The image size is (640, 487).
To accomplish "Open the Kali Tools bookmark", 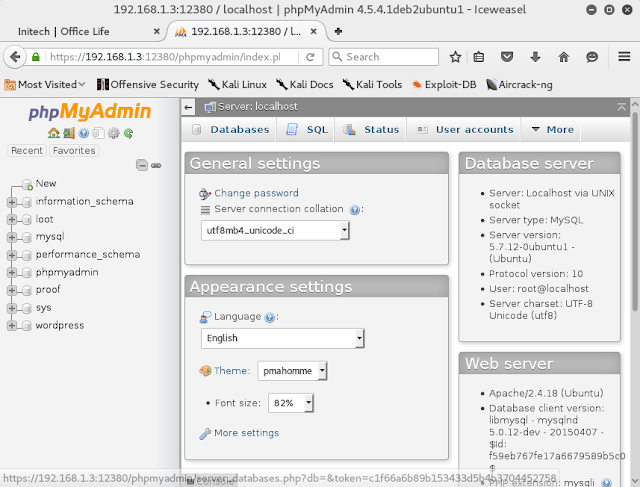I will coord(372,85).
